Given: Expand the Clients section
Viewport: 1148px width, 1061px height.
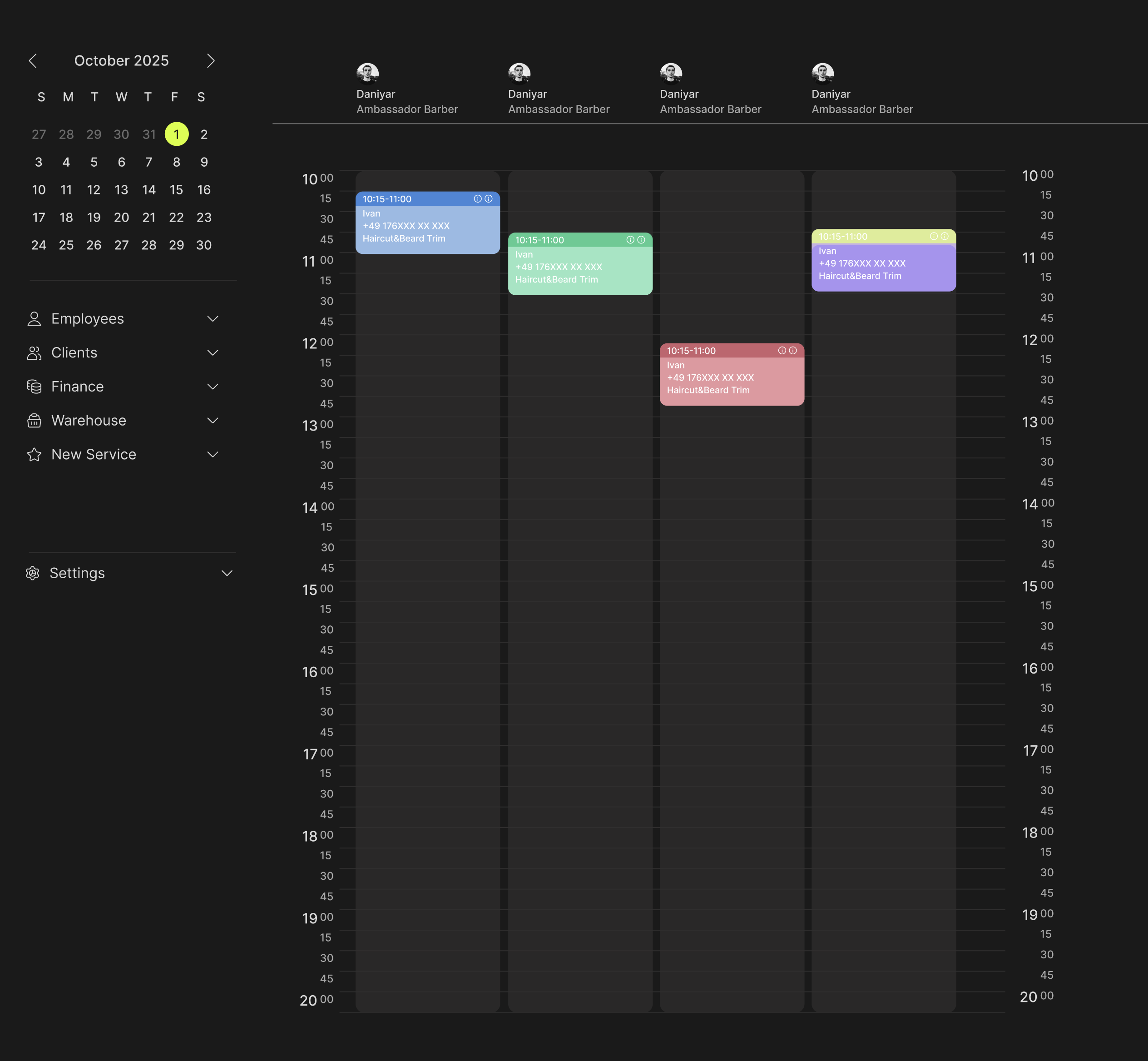Looking at the screenshot, I should tap(213, 352).
